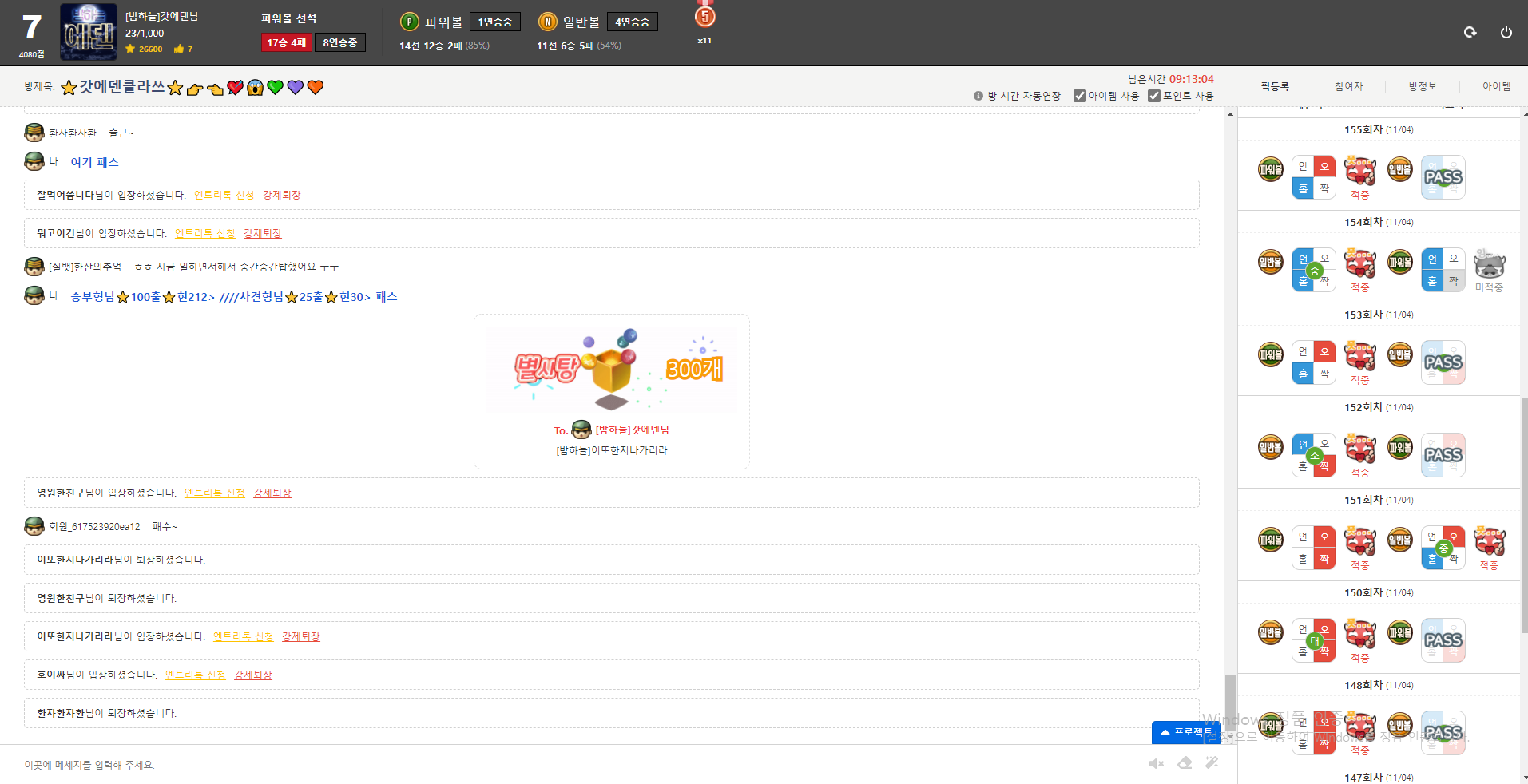Click the refresh icon in top bar
1528x784 pixels.
tap(1470, 32)
